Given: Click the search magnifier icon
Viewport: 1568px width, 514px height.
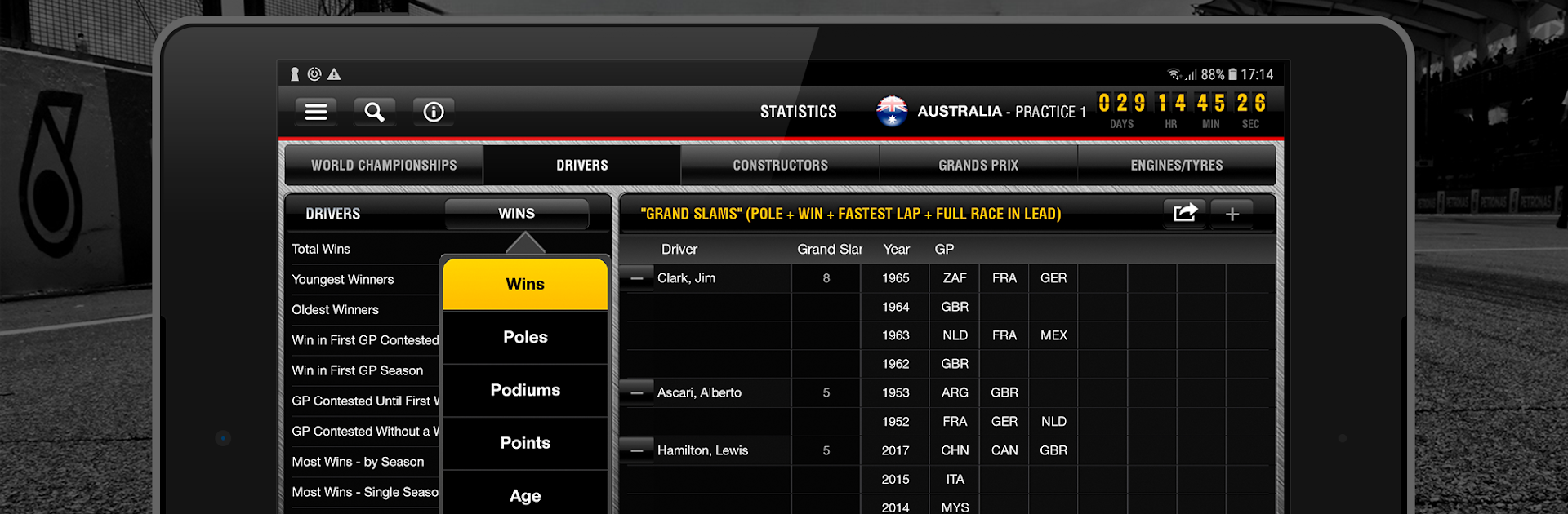Looking at the screenshot, I should click(374, 112).
